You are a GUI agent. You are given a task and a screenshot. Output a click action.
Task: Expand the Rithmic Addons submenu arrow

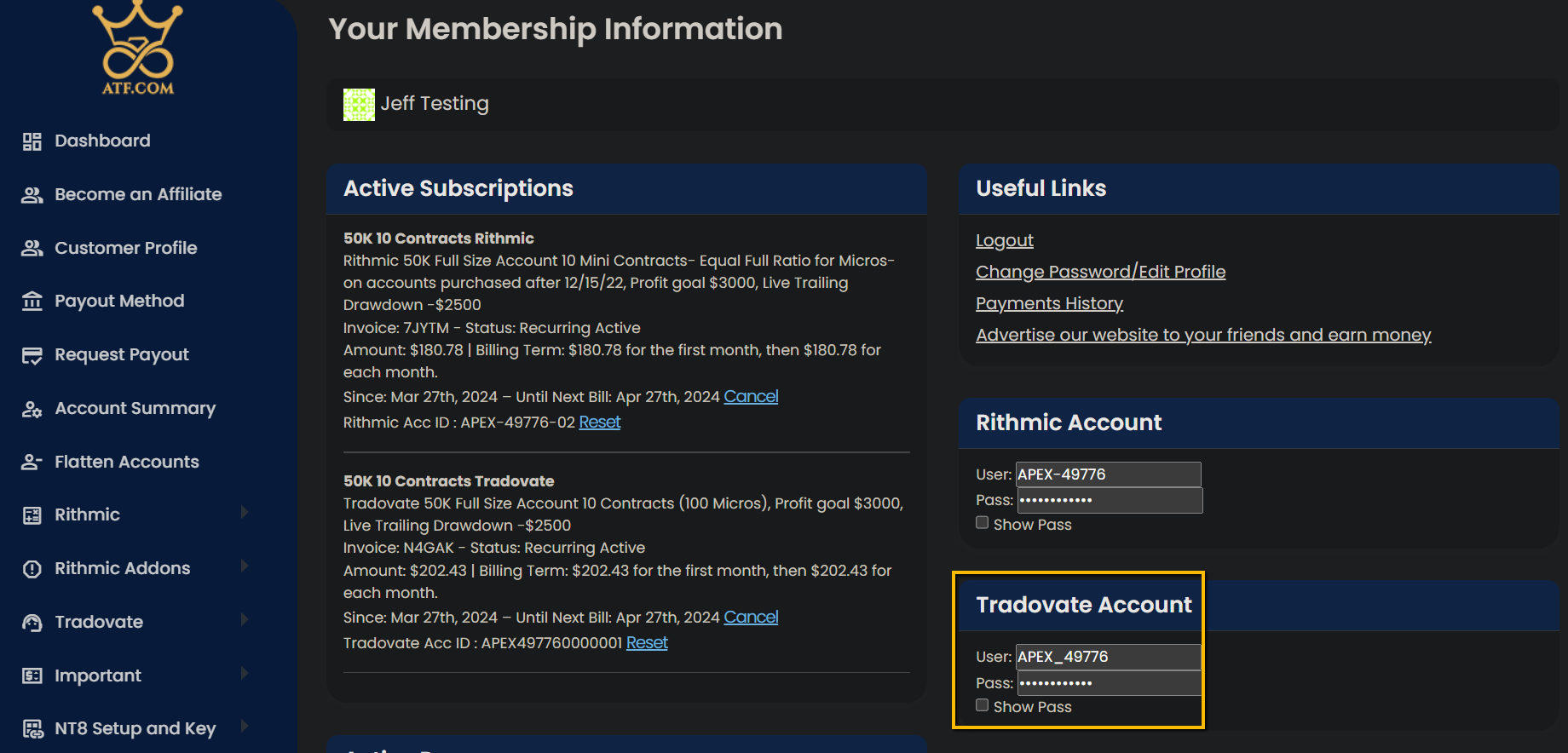click(x=245, y=566)
